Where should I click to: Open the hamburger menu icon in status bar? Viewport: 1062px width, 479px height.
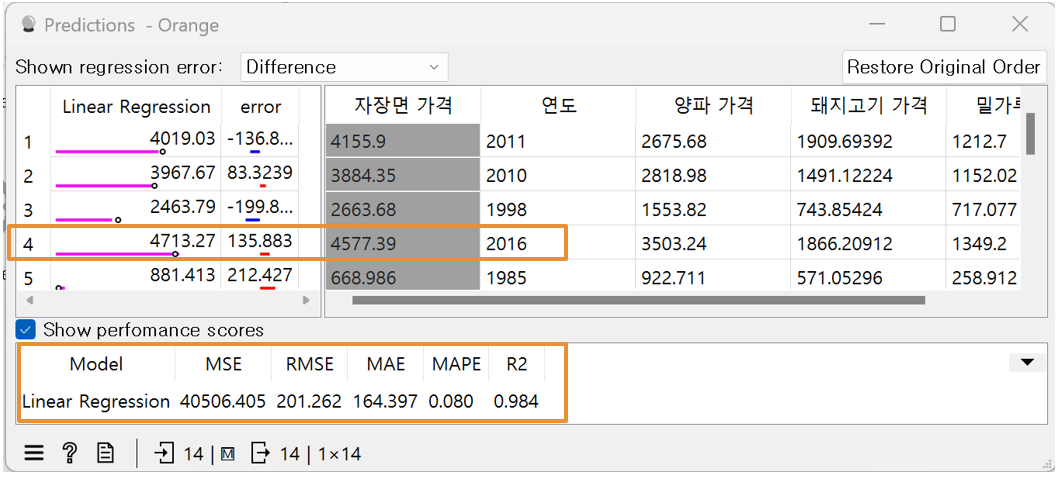pos(33,453)
